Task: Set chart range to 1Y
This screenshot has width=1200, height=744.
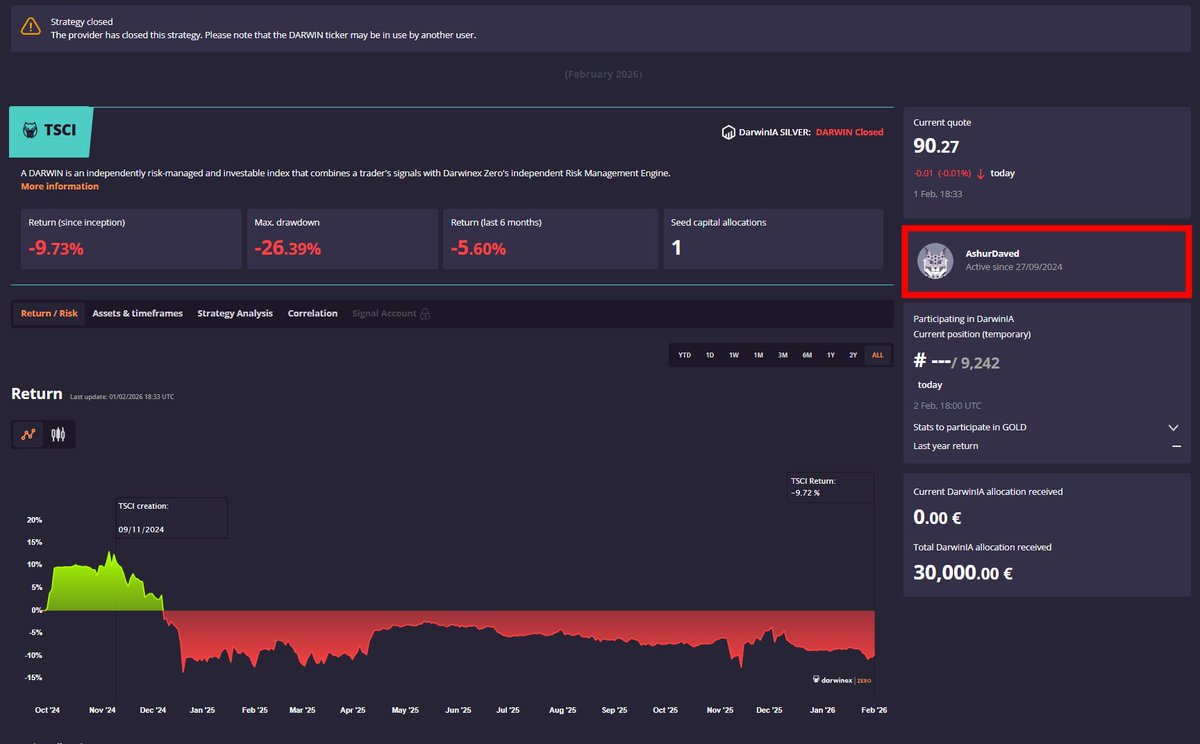Action: (830, 355)
